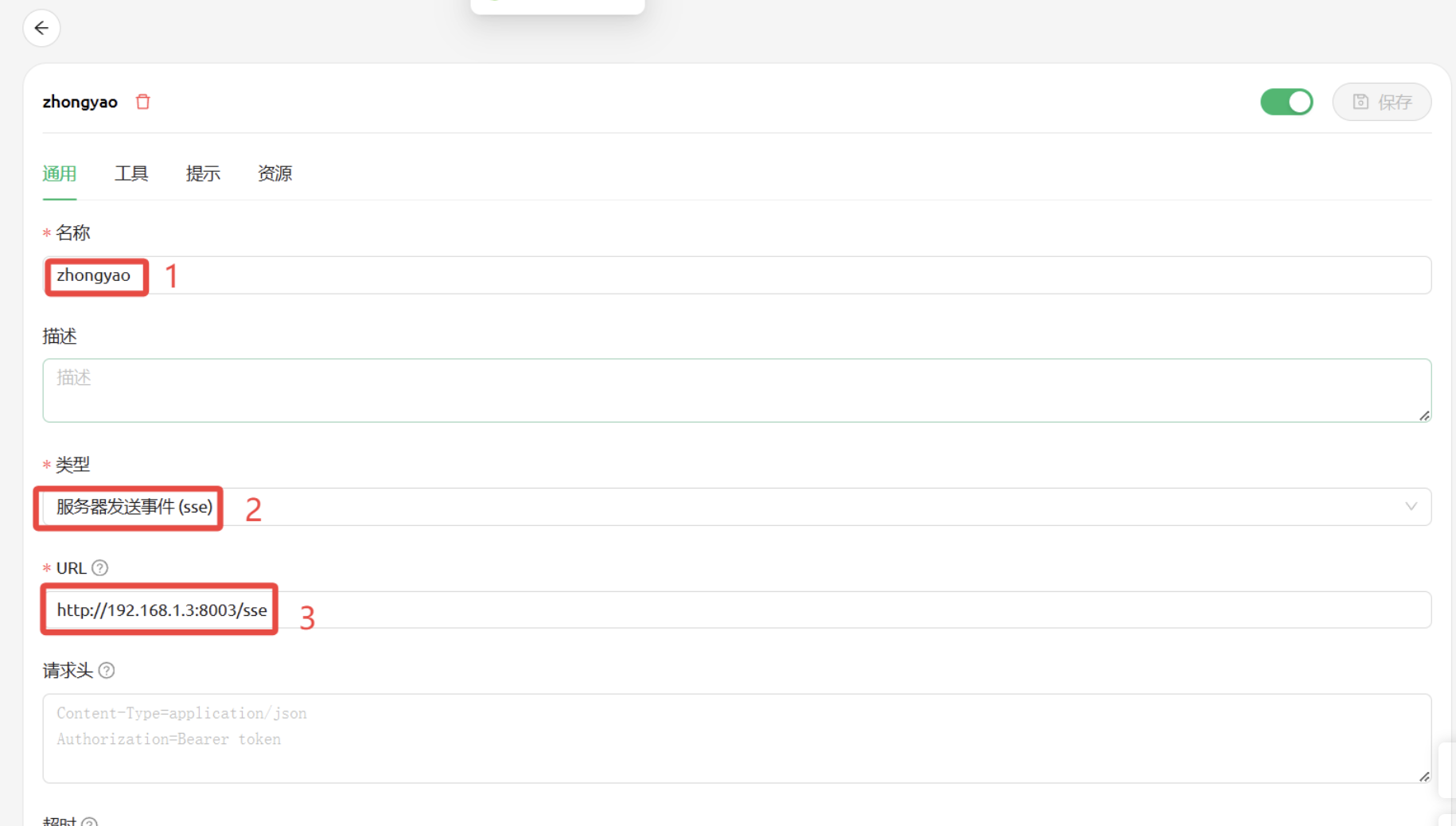Switch to the 工具 tab

131,173
